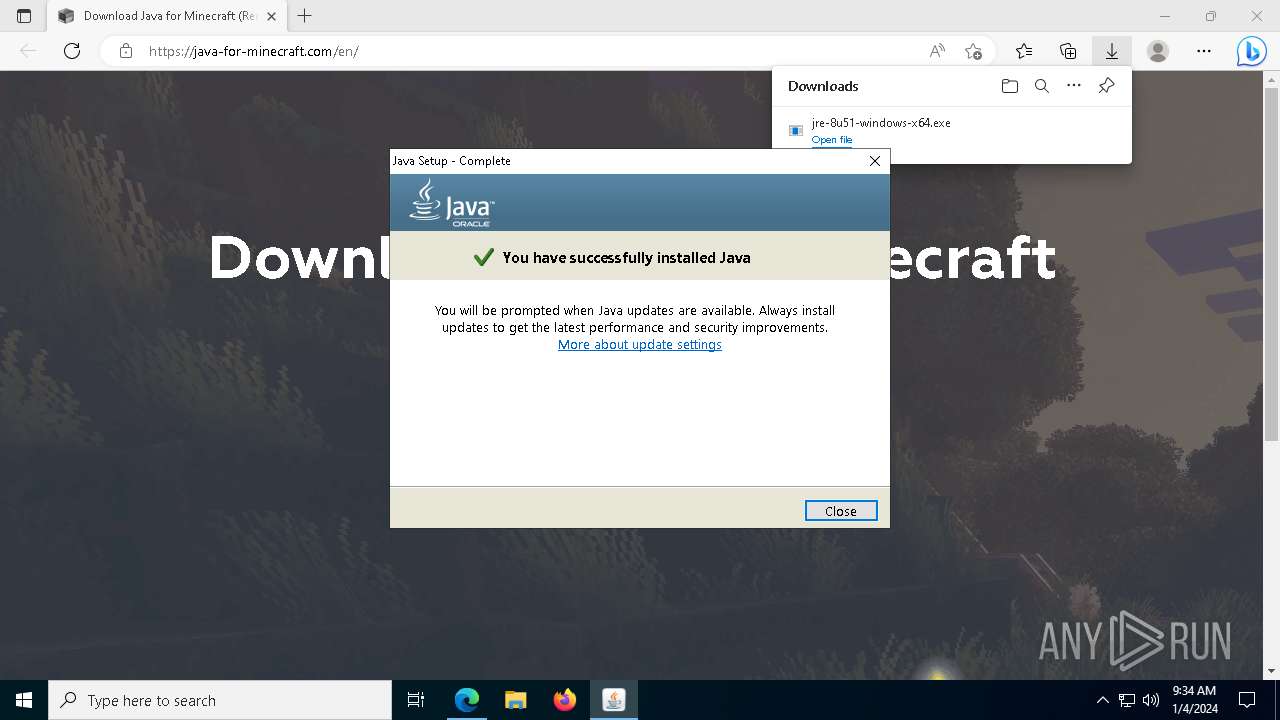Open the clock showing 9:34 AM
Image resolution: width=1280 pixels, height=720 pixels.
tap(1194, 700)
